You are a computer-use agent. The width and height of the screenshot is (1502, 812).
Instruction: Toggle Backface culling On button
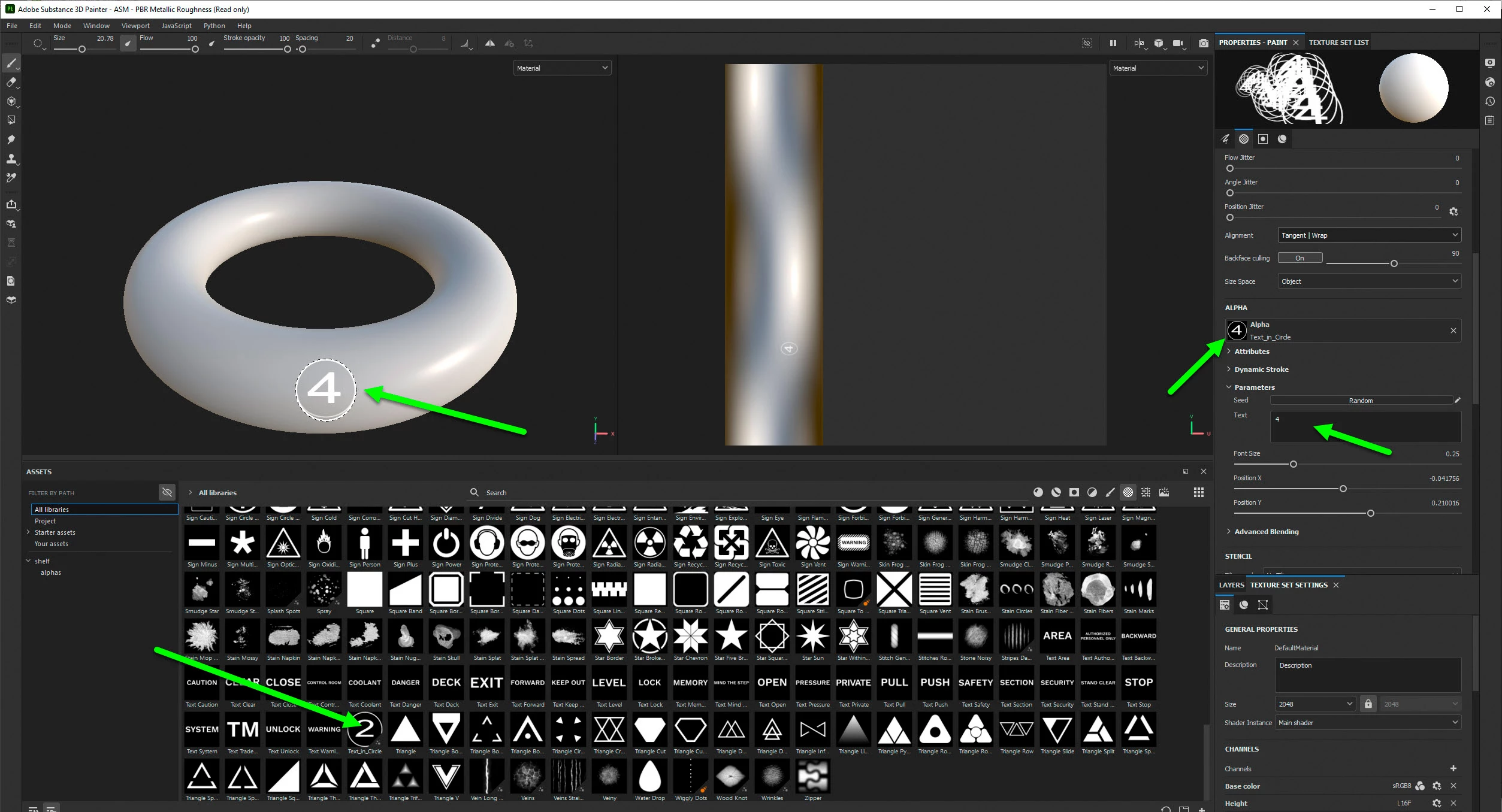(x=1299, y=258)
